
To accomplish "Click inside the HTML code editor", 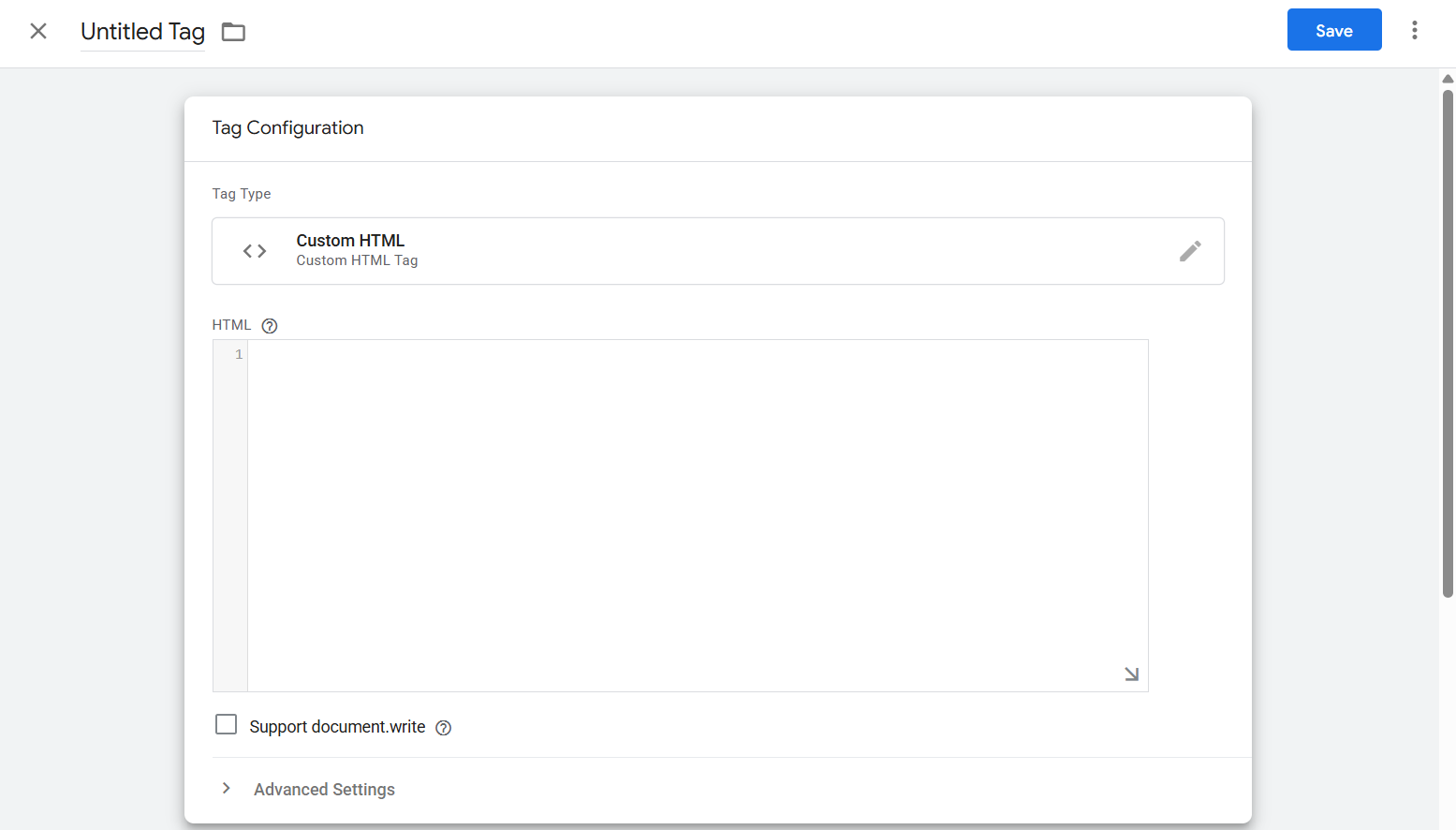I will (x=698, y=515).
